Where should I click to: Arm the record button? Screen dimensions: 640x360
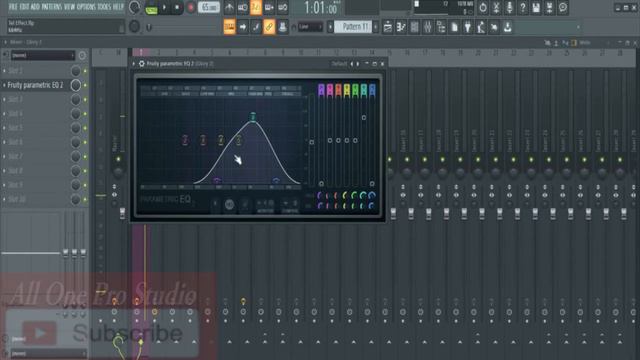point(191,7)
